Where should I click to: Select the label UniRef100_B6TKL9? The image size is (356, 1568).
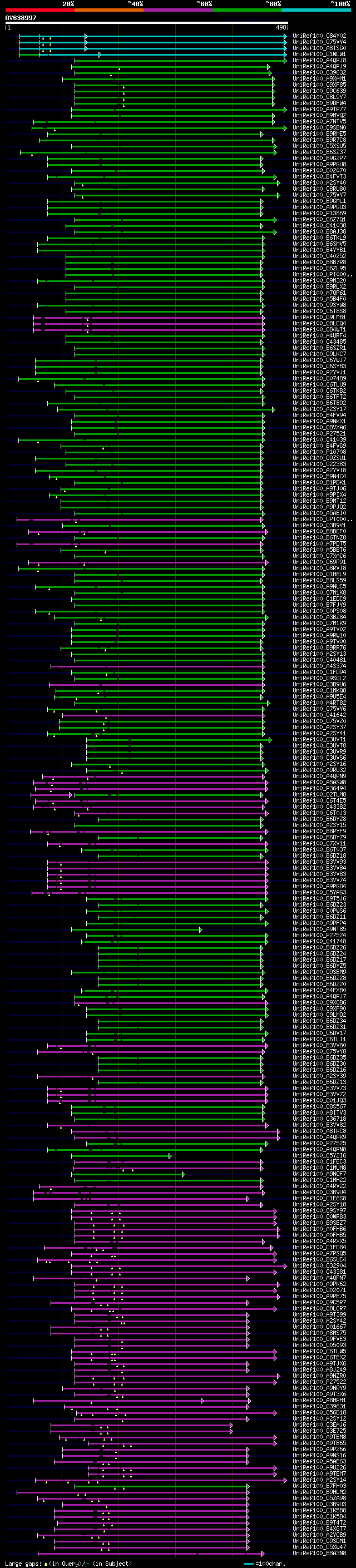319,238
